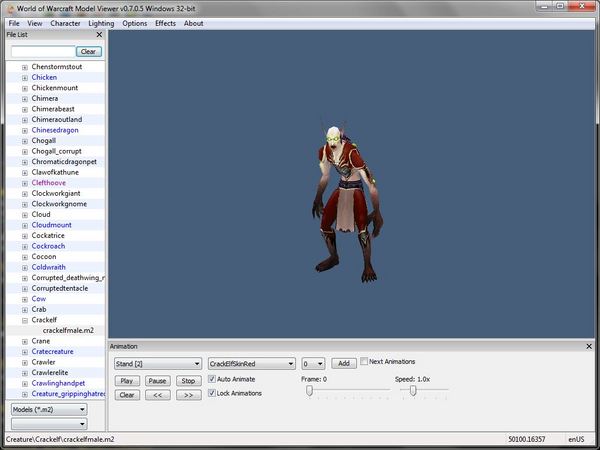This screenshot has width=600, height=450.
Task: Enable the Next Animations checkbox
Action: click(x=364, y=362)
